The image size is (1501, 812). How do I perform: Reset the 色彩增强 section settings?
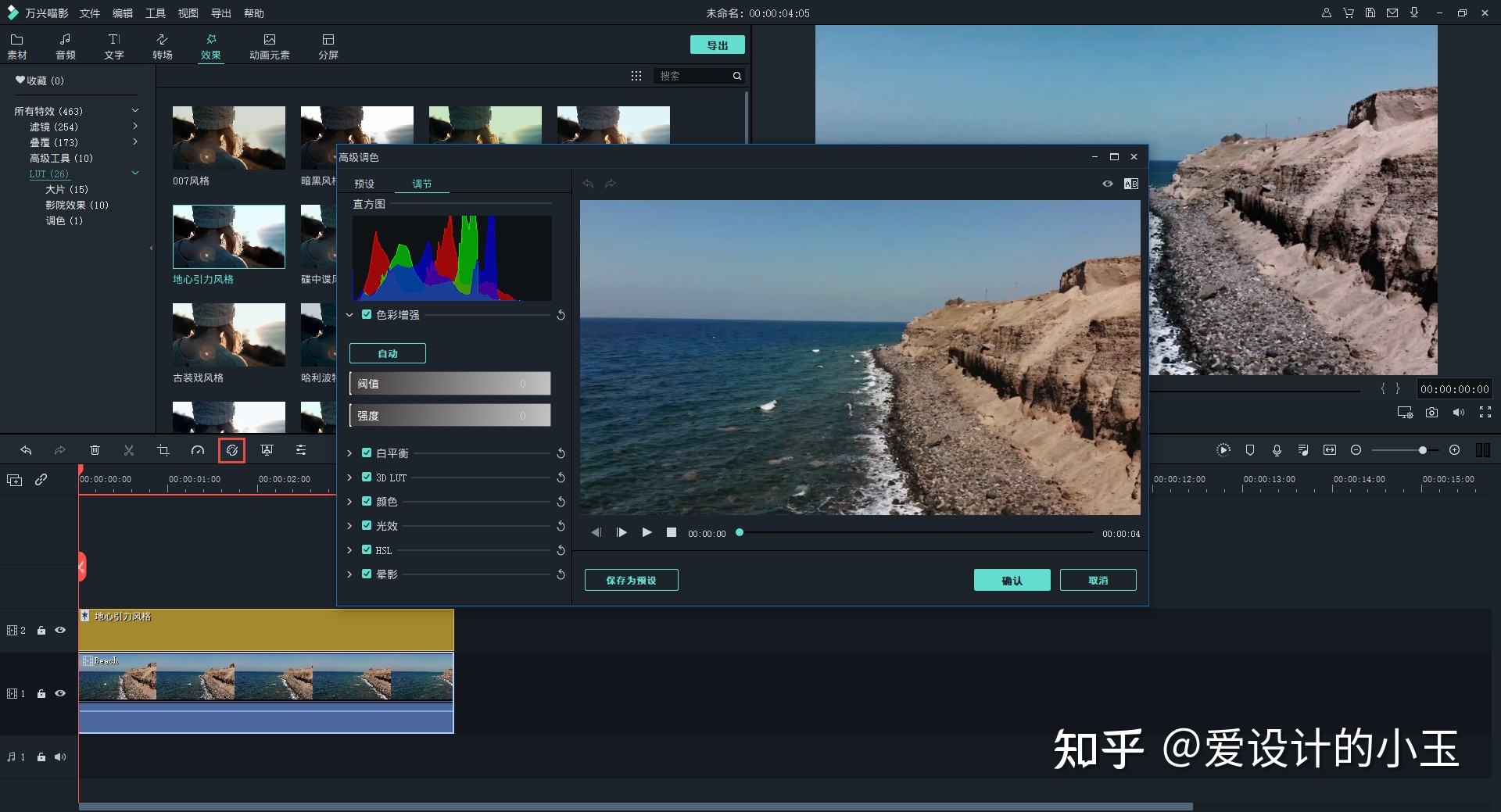[x=561, y=315]
